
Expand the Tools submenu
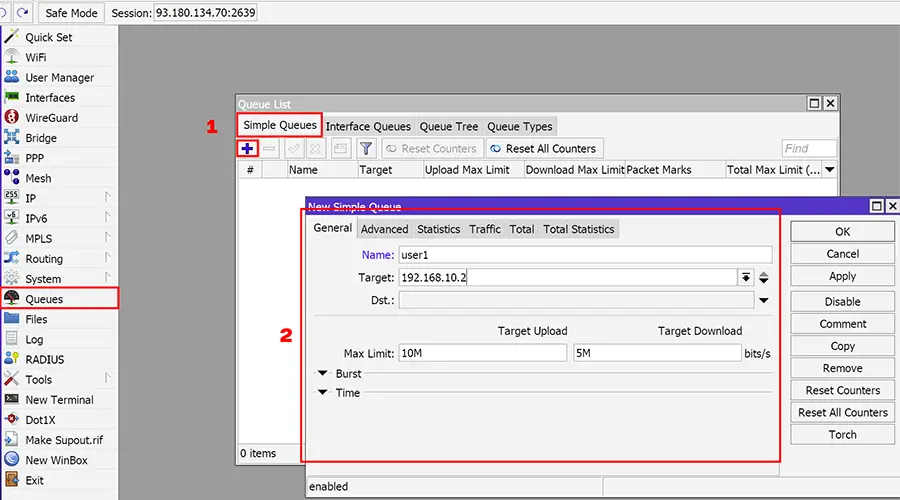pos(108,379)
